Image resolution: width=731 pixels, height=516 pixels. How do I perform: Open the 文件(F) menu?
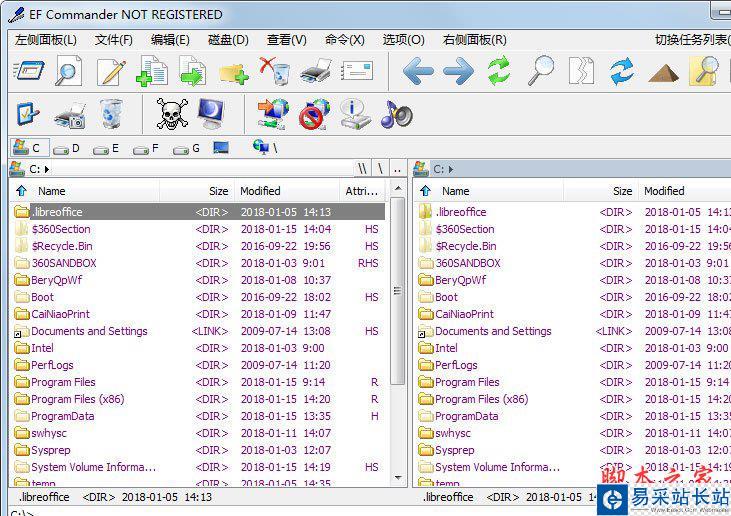[x=114, y=40]
